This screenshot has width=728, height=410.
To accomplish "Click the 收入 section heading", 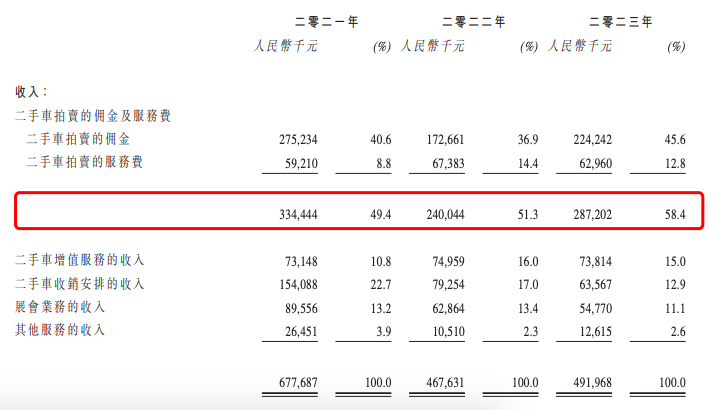I will pos(32,91).
